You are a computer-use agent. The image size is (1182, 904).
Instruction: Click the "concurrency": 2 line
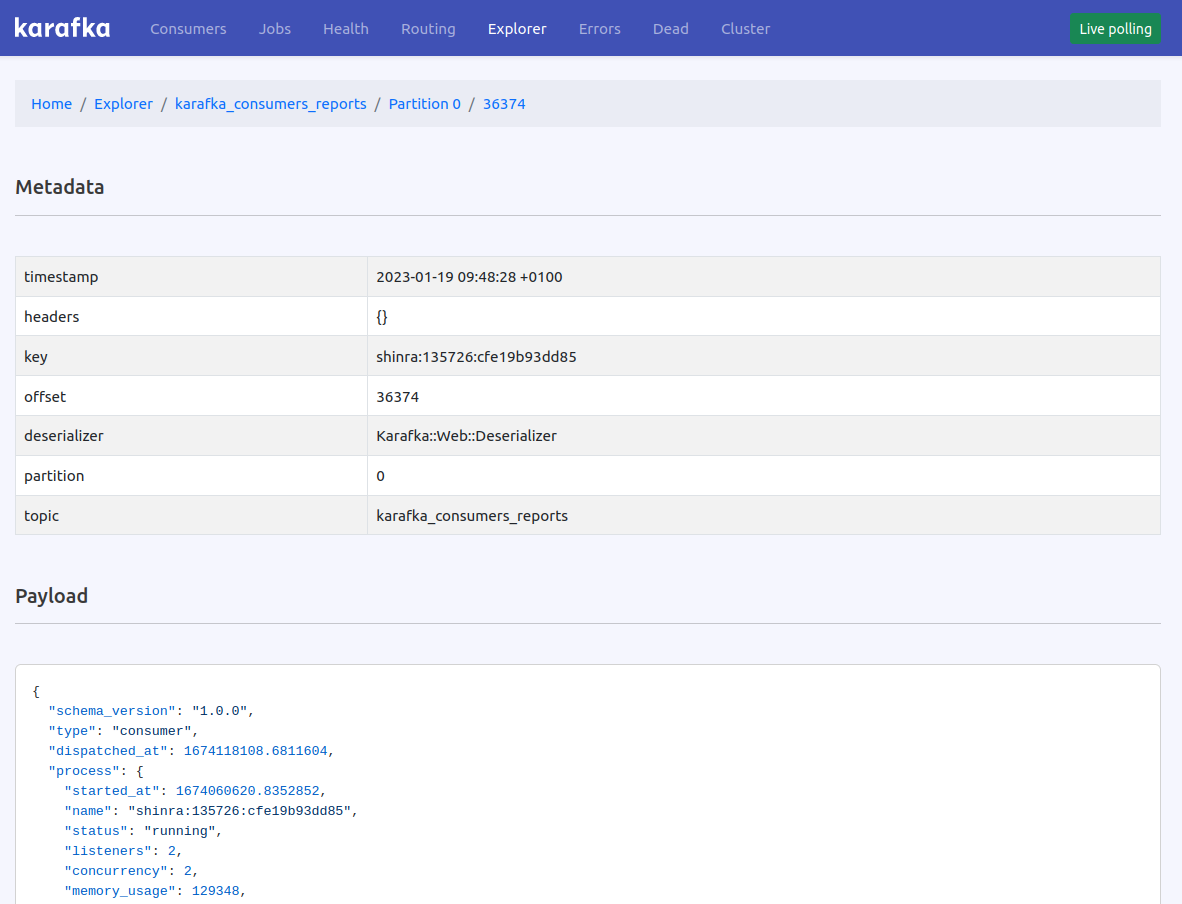pos(131,871)
